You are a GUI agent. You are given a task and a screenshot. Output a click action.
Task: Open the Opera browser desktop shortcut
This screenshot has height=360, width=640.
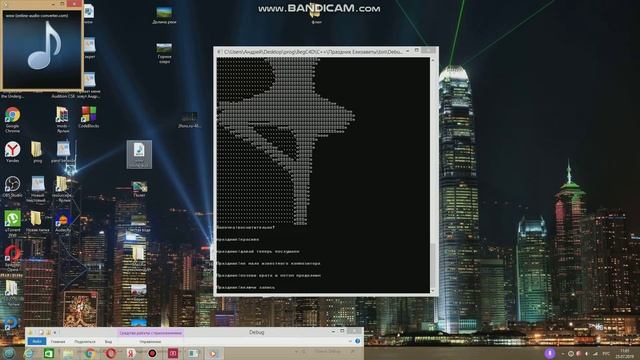click(x=12, y=258)
